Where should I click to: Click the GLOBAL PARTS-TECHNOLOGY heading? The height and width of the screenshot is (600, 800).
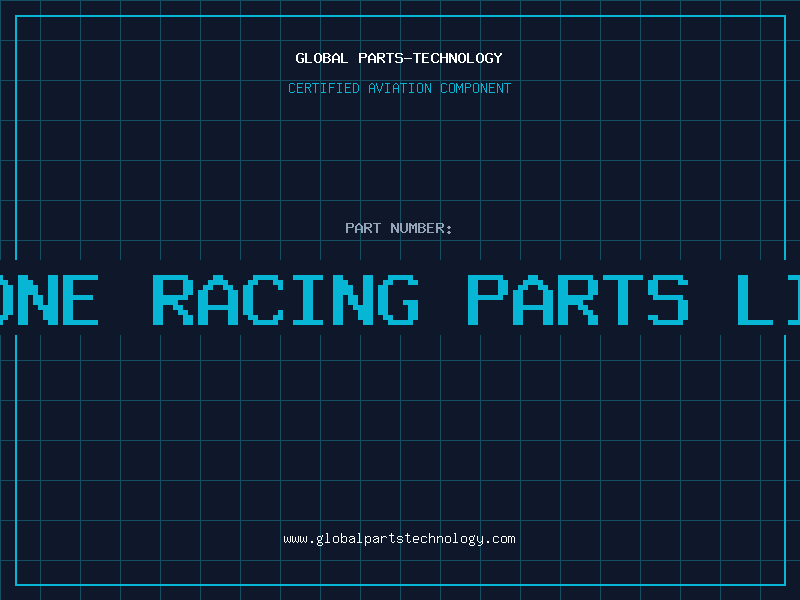[399, 58]
